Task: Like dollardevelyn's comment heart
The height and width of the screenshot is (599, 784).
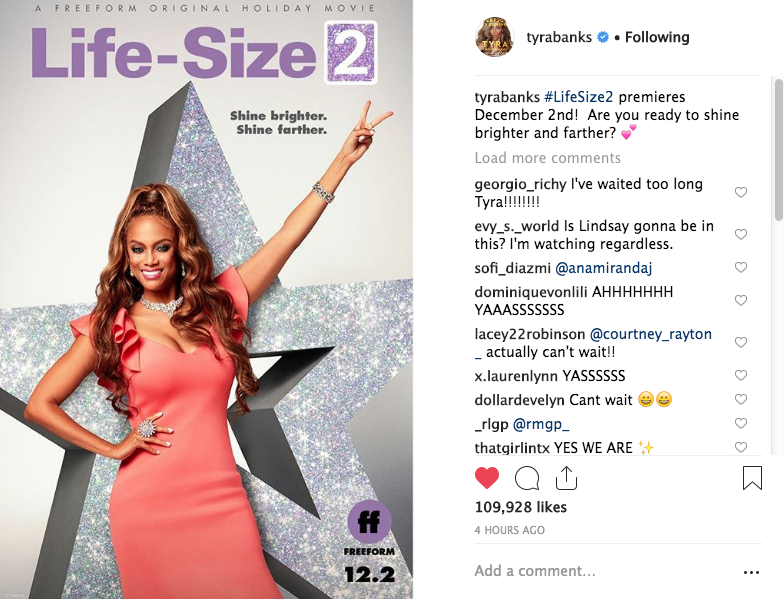Action: coord(740,400)
